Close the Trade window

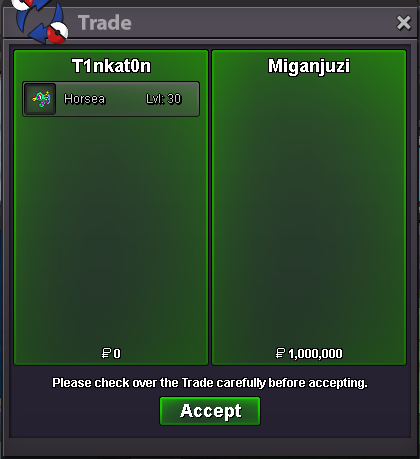tap(403, 23)
